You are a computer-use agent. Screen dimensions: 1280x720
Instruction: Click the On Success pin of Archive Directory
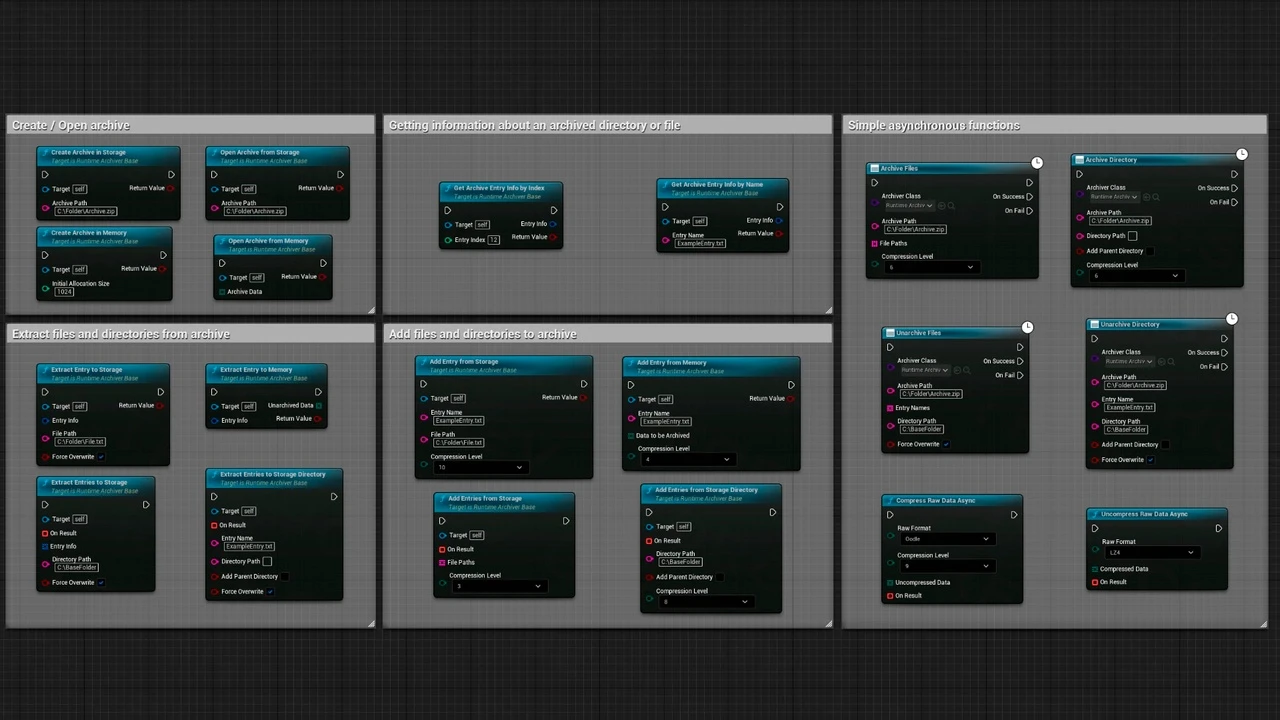point(1235,188)
